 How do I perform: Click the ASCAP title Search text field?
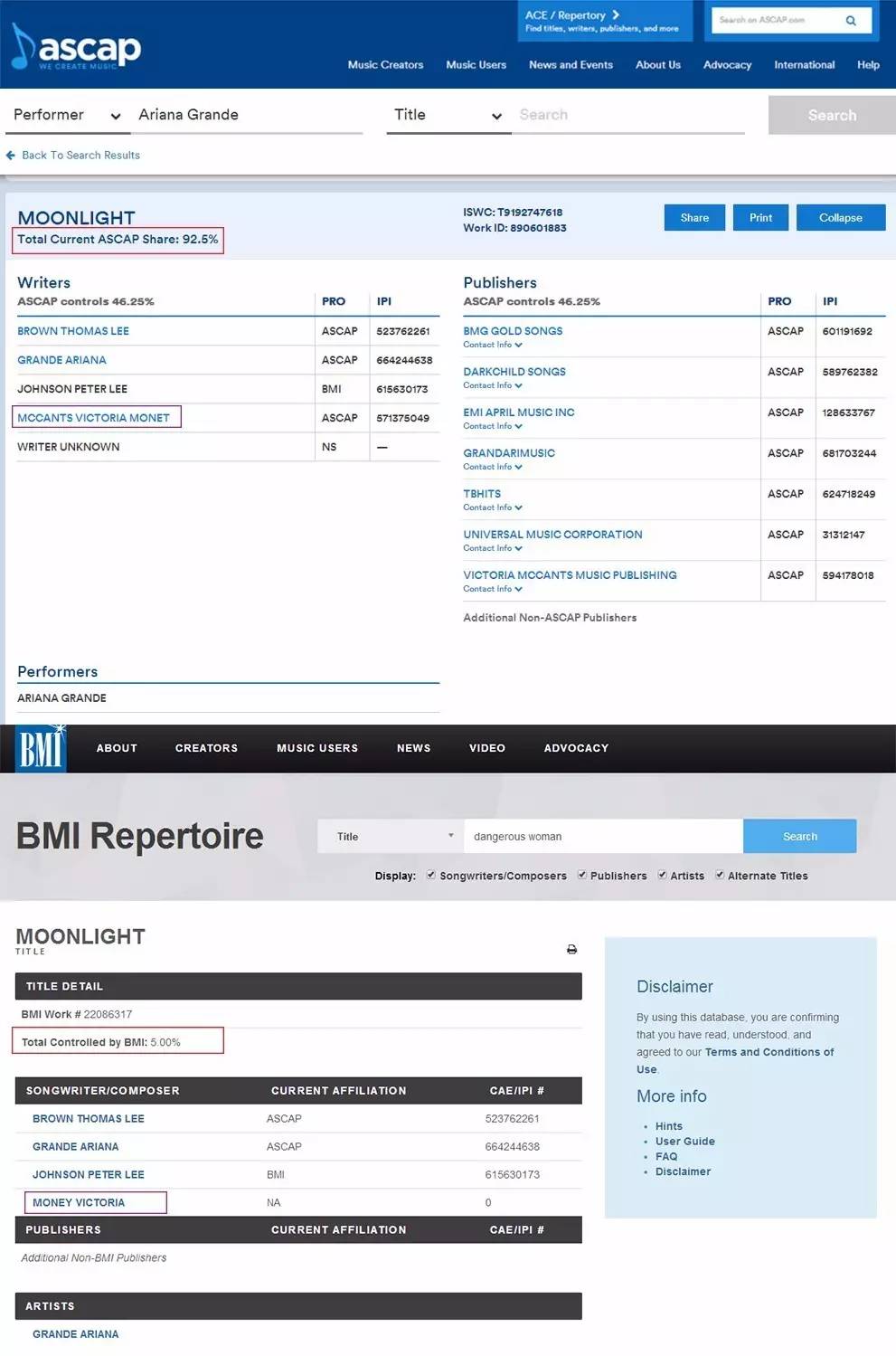point(628,115)
